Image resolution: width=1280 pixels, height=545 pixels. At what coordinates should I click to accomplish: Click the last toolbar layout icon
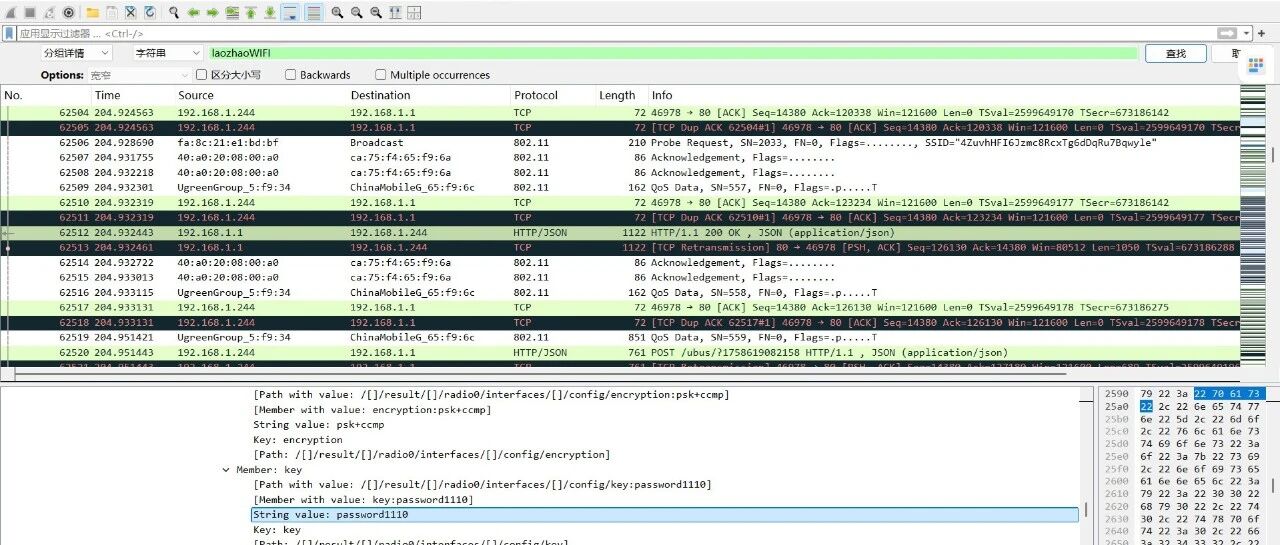click(414, 13)
